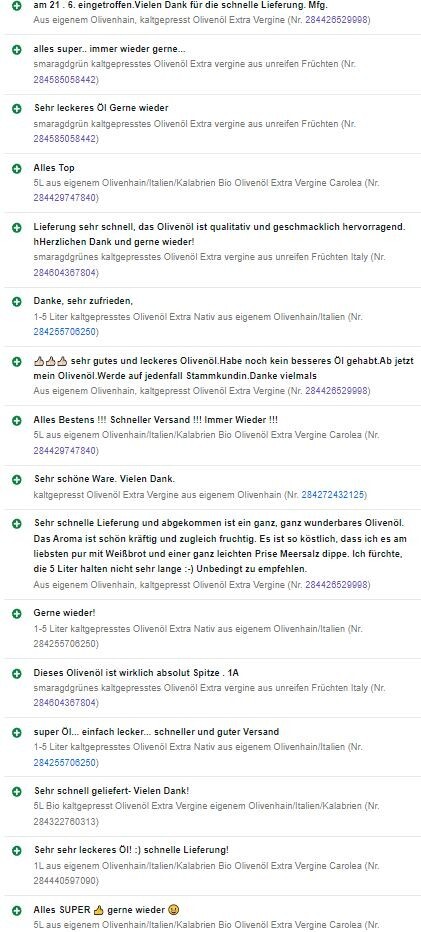
Task: Click positive icon by "Dieses Olivenöl ist wirklich absolut Spitze"
Action: (x=17, y=673)
